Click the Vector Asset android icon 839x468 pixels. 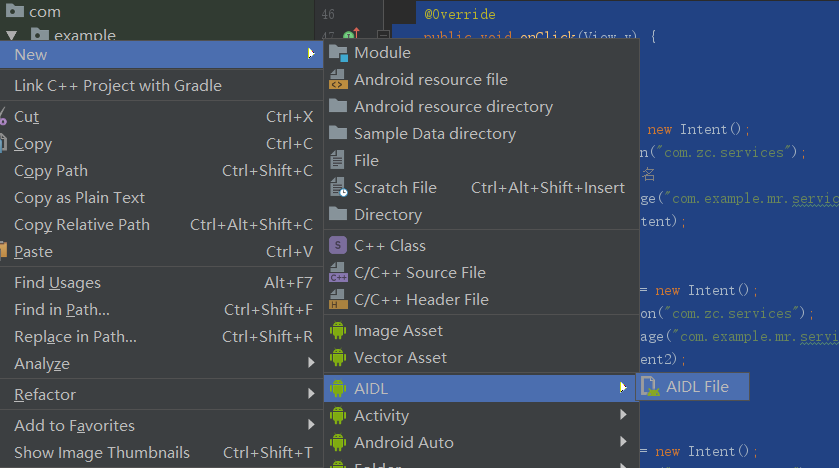338,357
